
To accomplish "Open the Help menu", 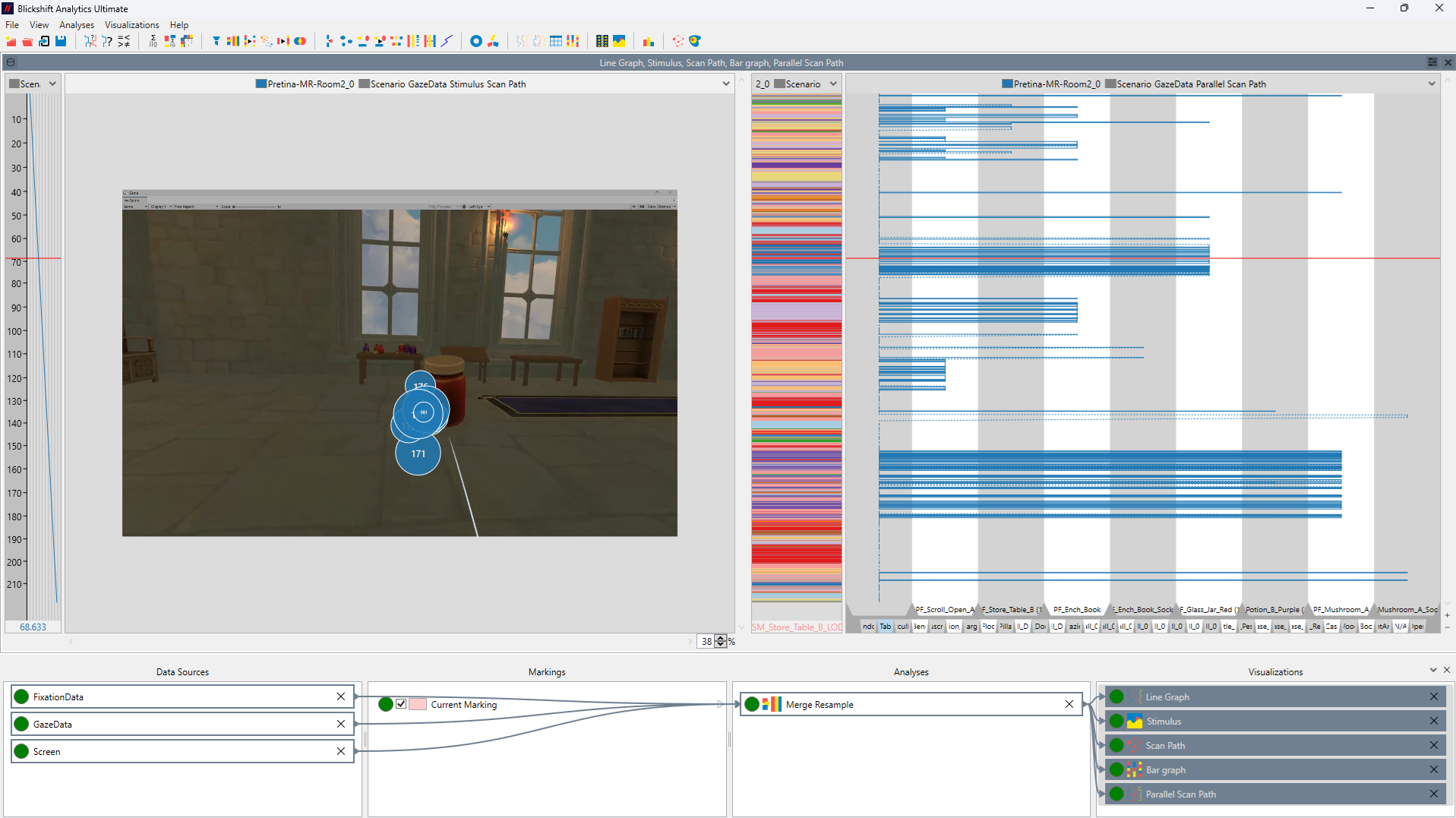I will tap(179, 25).
